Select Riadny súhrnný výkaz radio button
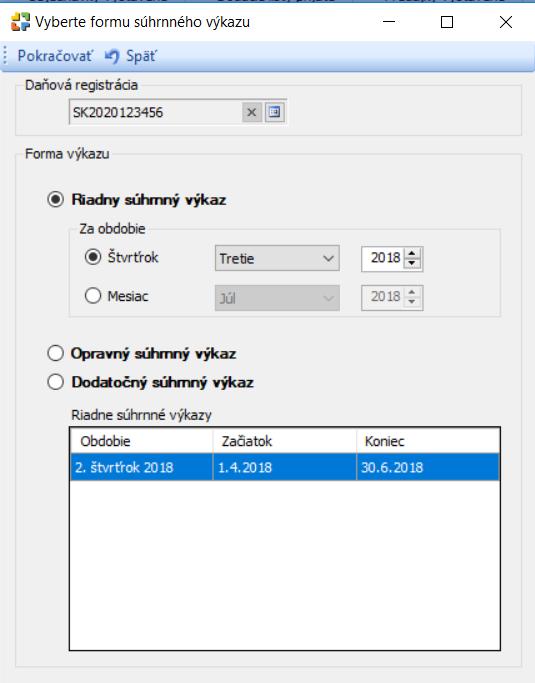 [55, 199]
